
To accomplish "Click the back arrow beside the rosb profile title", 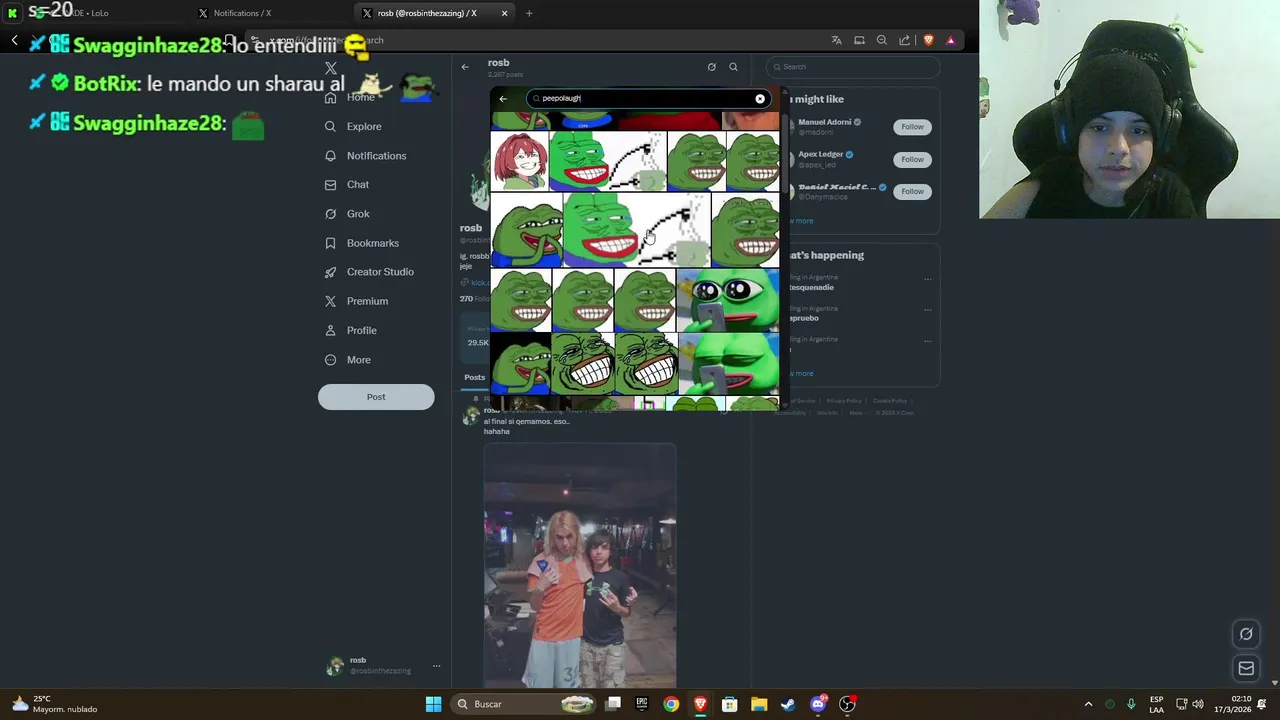I will pos(465,67).
